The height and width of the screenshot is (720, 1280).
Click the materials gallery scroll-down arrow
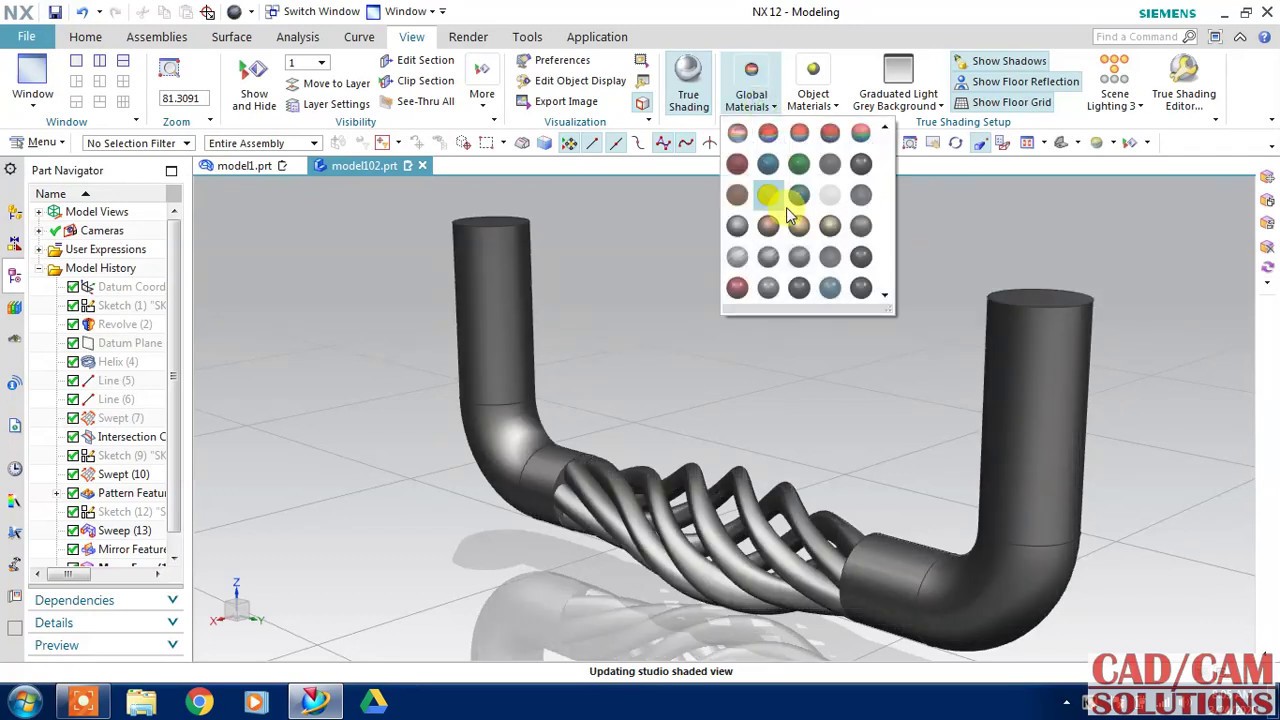click(885, 295)
